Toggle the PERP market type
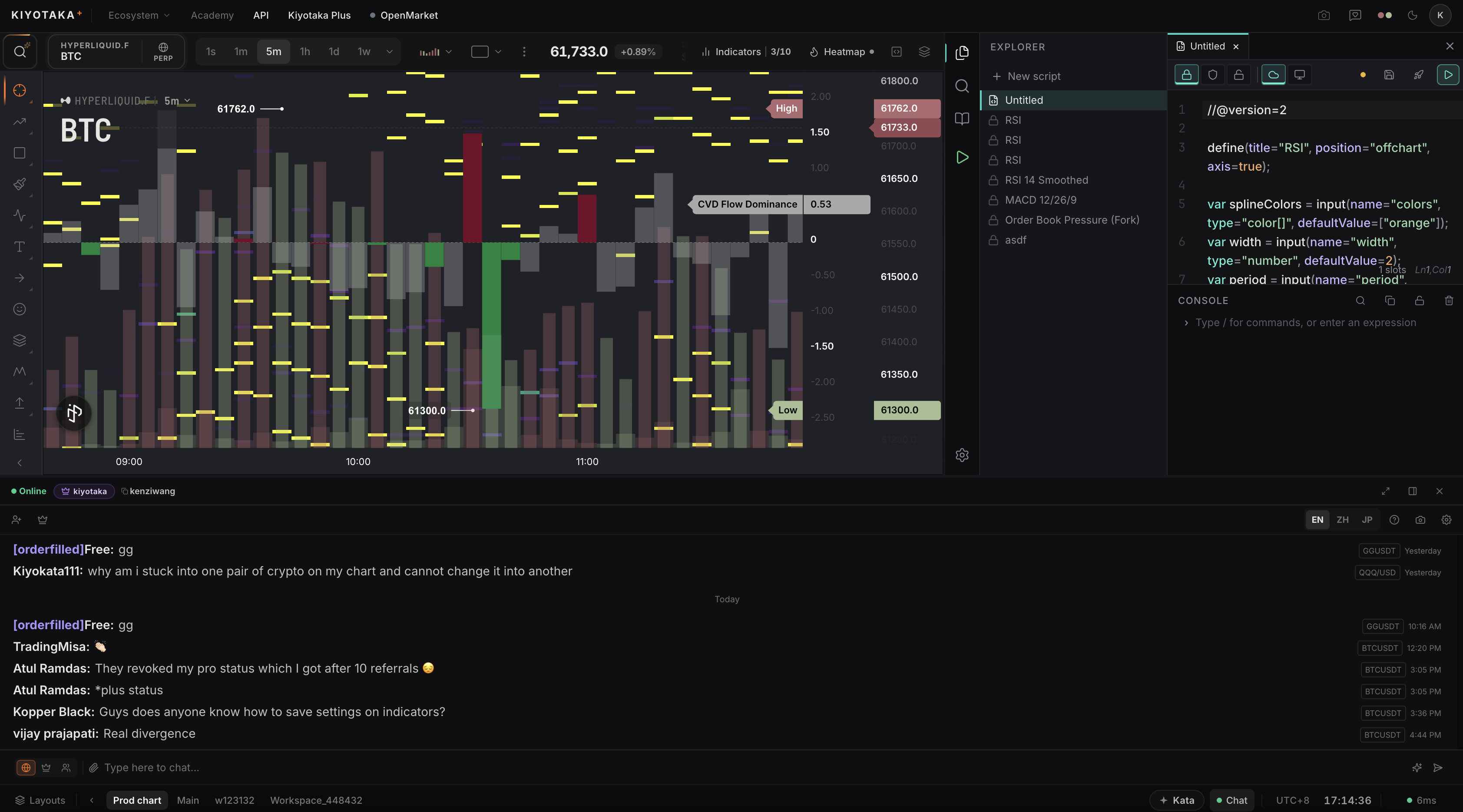The image size is (1463, 812). 163,52
